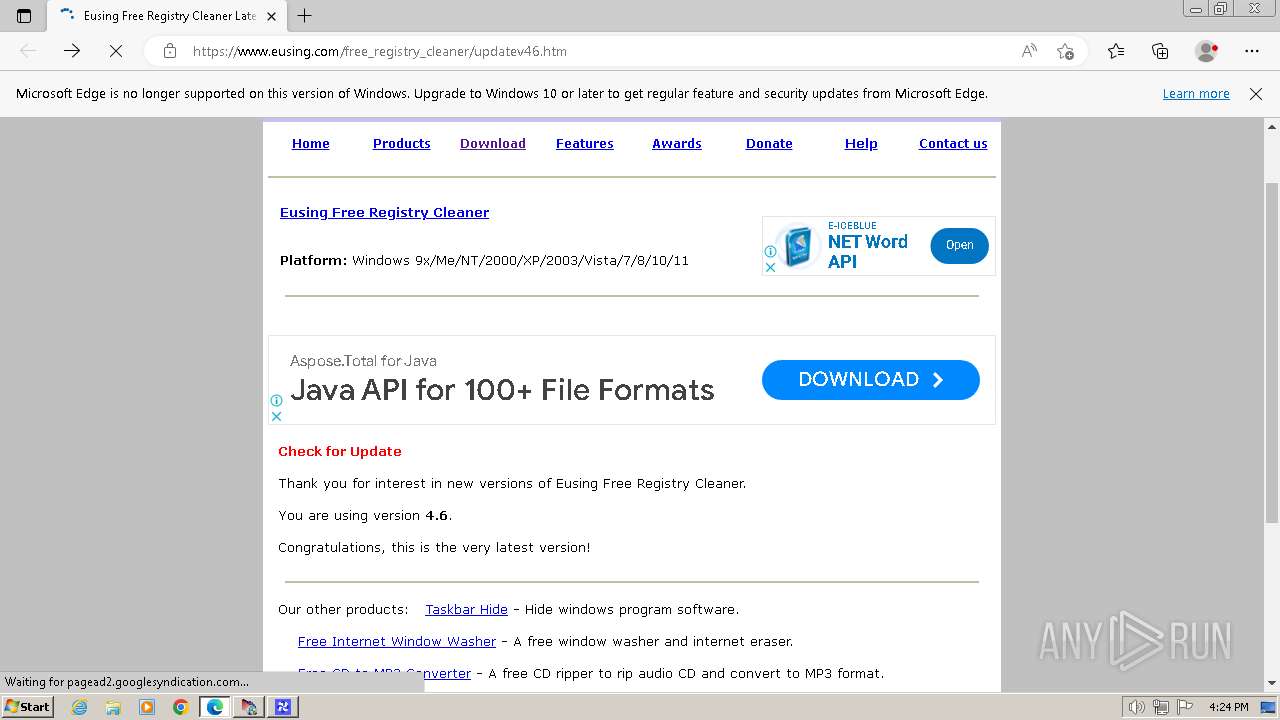
Task: Stop loading the page
Action: (x=116, y=51)
